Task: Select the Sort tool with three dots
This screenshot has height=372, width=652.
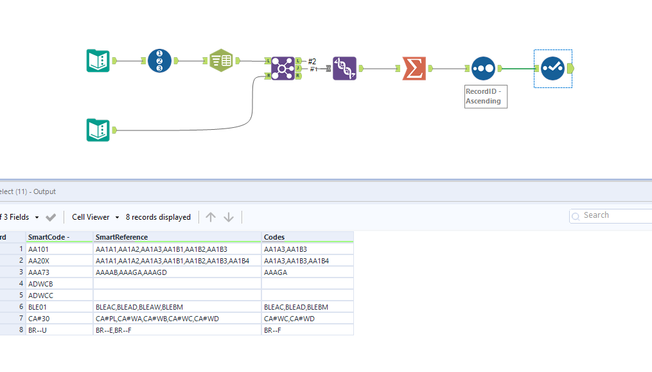Action: (x=483, y=68)
